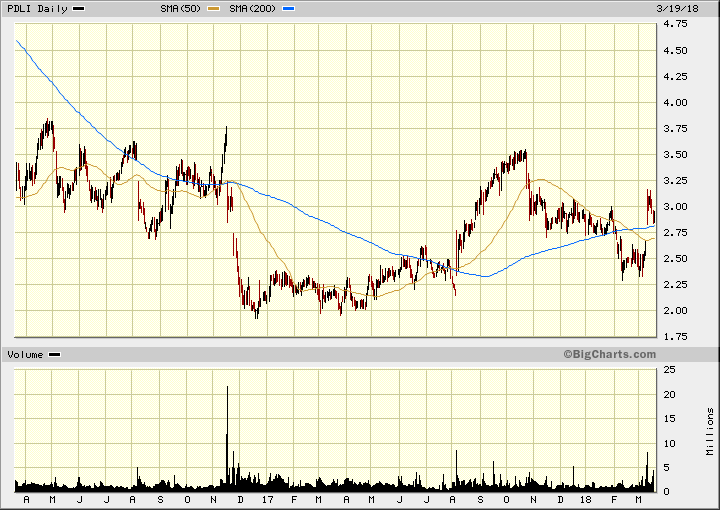Image resolution: width=720 pixels, height=510 pixels.
Task: Click the SMA(50) legend label
Action: [180, 9]
